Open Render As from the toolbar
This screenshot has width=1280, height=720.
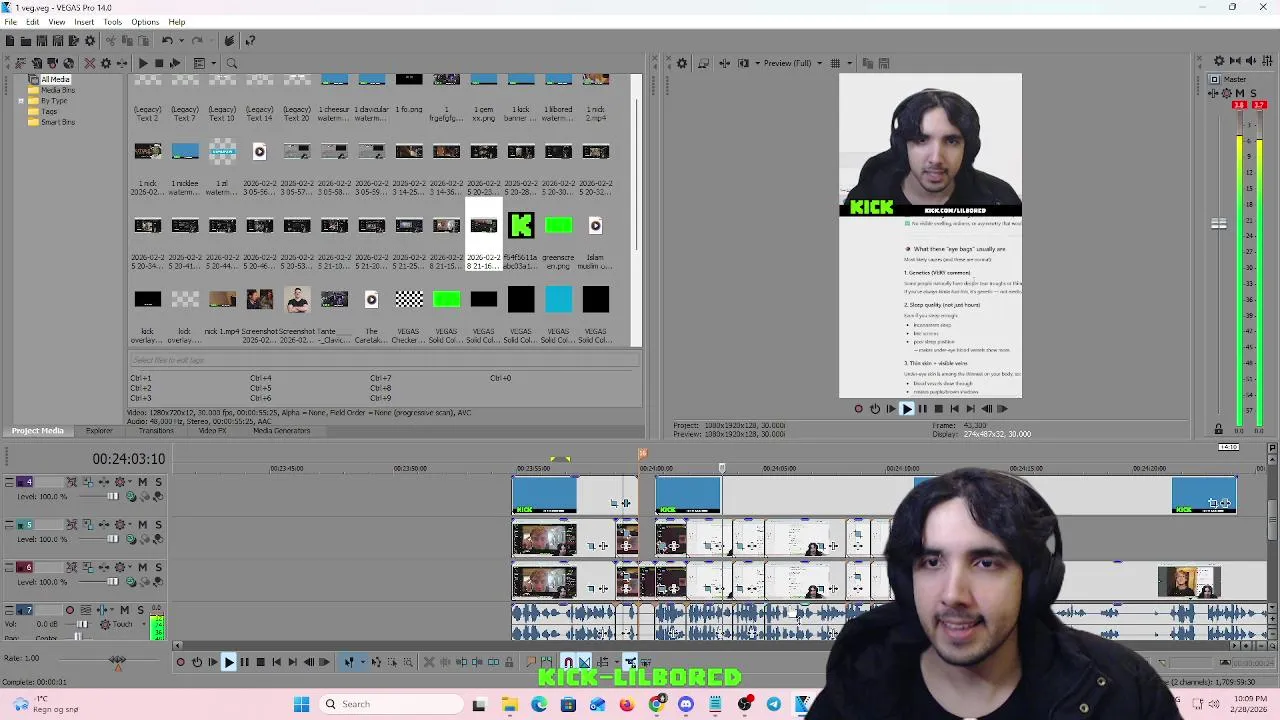tap(74, 41)
